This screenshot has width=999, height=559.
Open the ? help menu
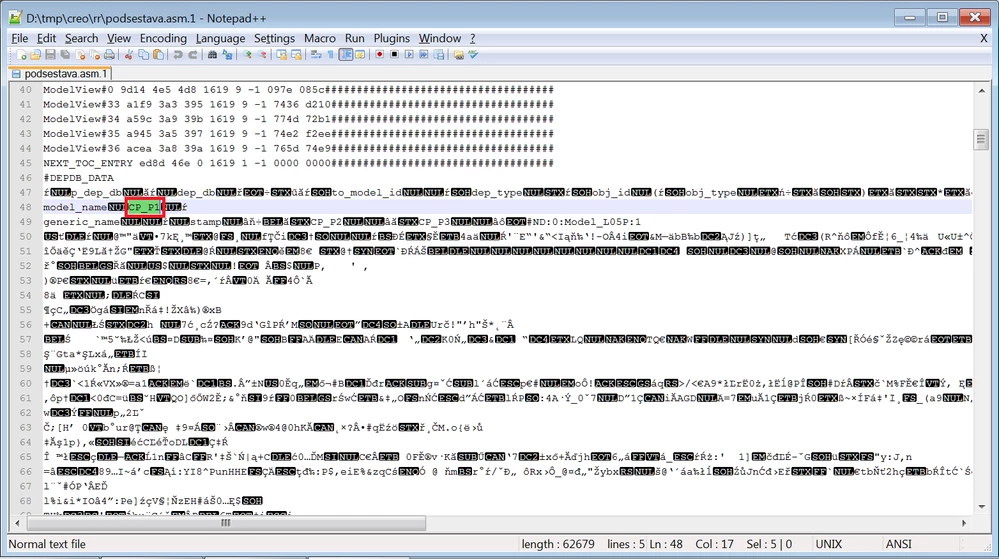tap(473, 38)
